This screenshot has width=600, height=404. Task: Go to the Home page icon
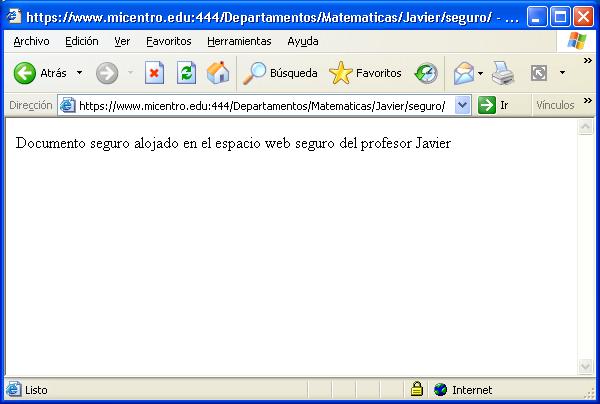[217, 73]
